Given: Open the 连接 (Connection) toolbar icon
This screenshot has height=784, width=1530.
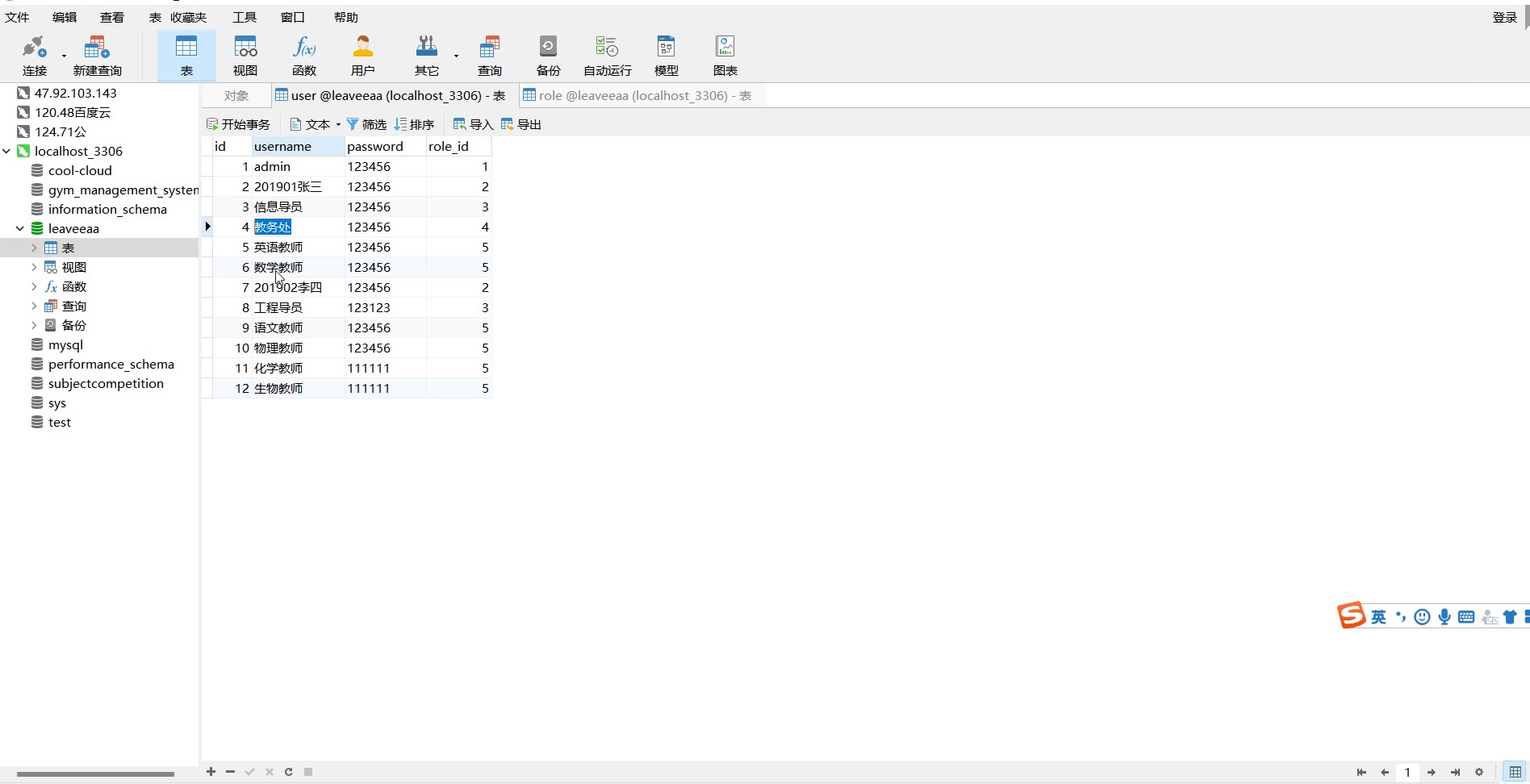Looking at the screenshot, I should click(35, 56).
